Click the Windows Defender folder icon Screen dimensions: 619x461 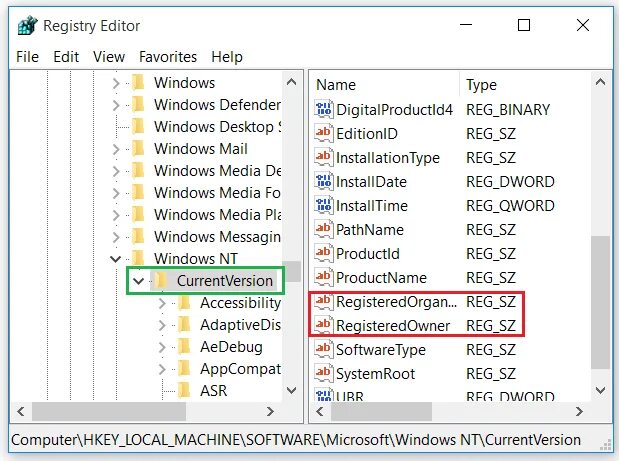(x=138, y=105)
